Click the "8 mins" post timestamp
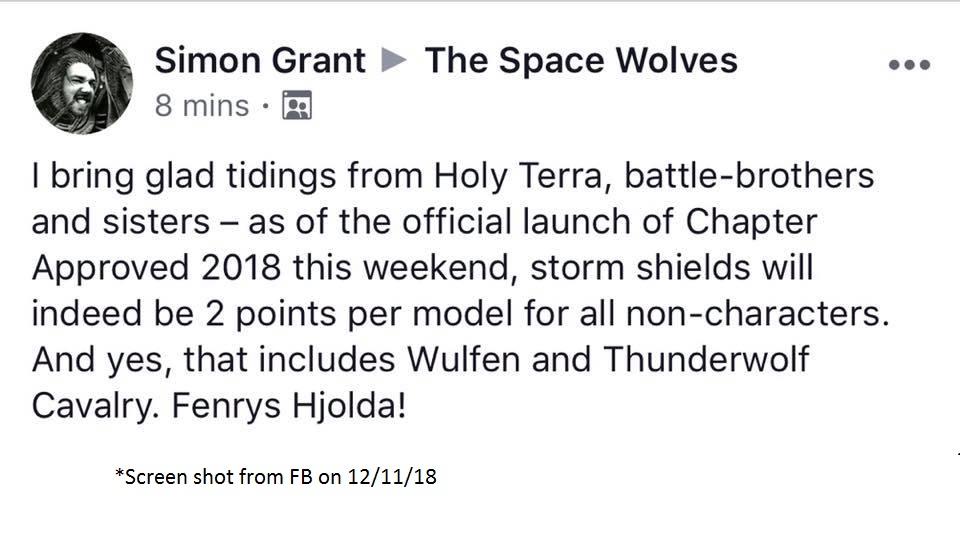The image size is (966, 559). click(x=201, y=105)
